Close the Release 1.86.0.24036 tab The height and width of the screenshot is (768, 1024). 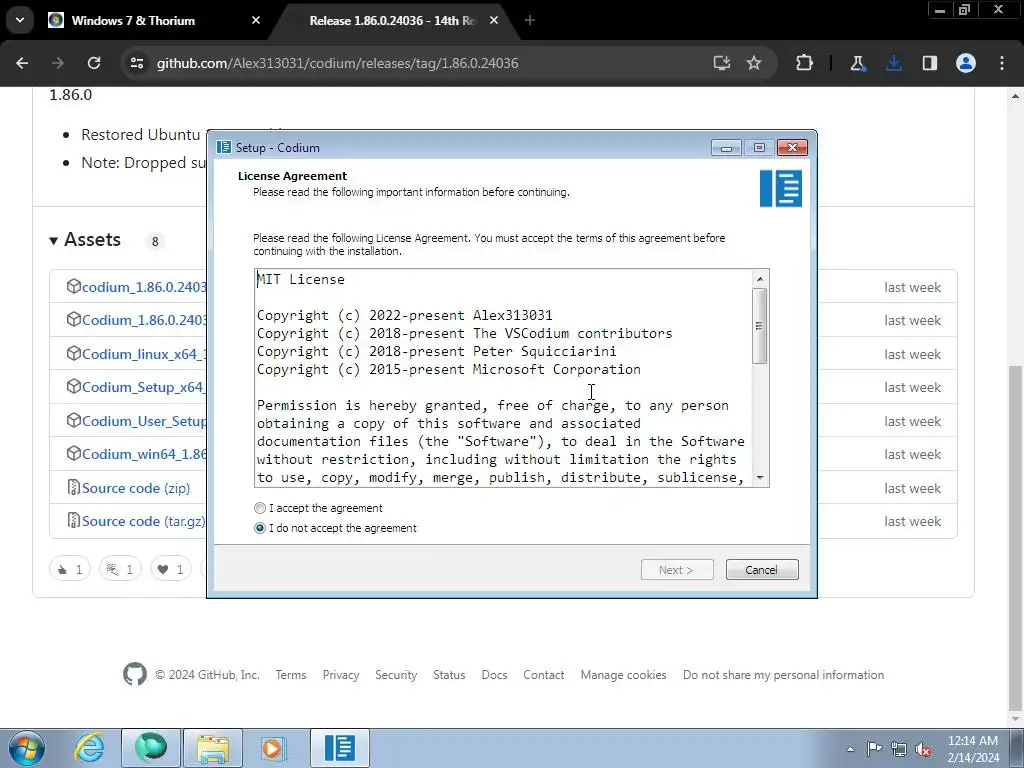coord(494,20)
